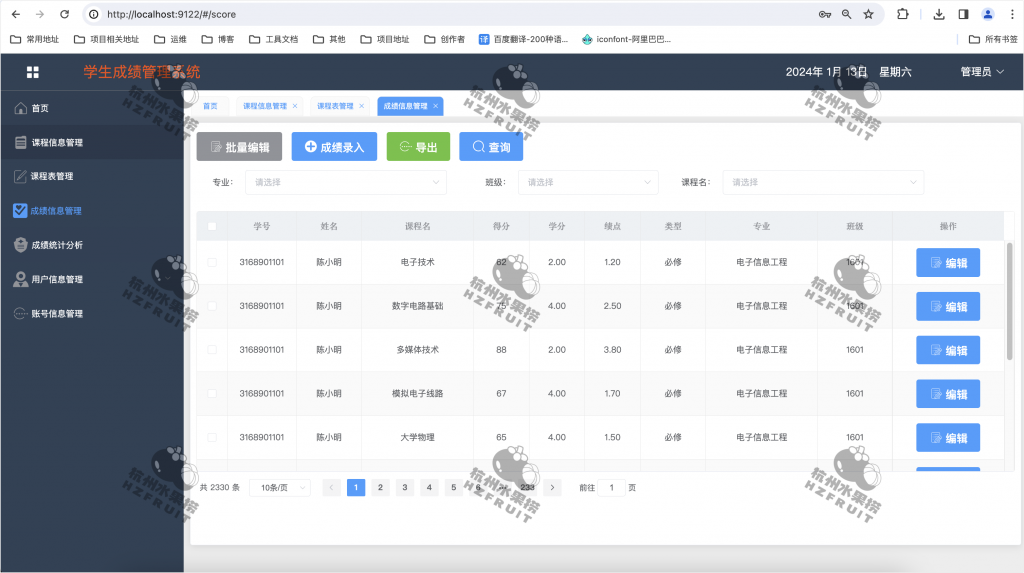Toggle the browser side panel icon
The width and height of the screenshot is (1024, 573).
click(x=963, y=14)
